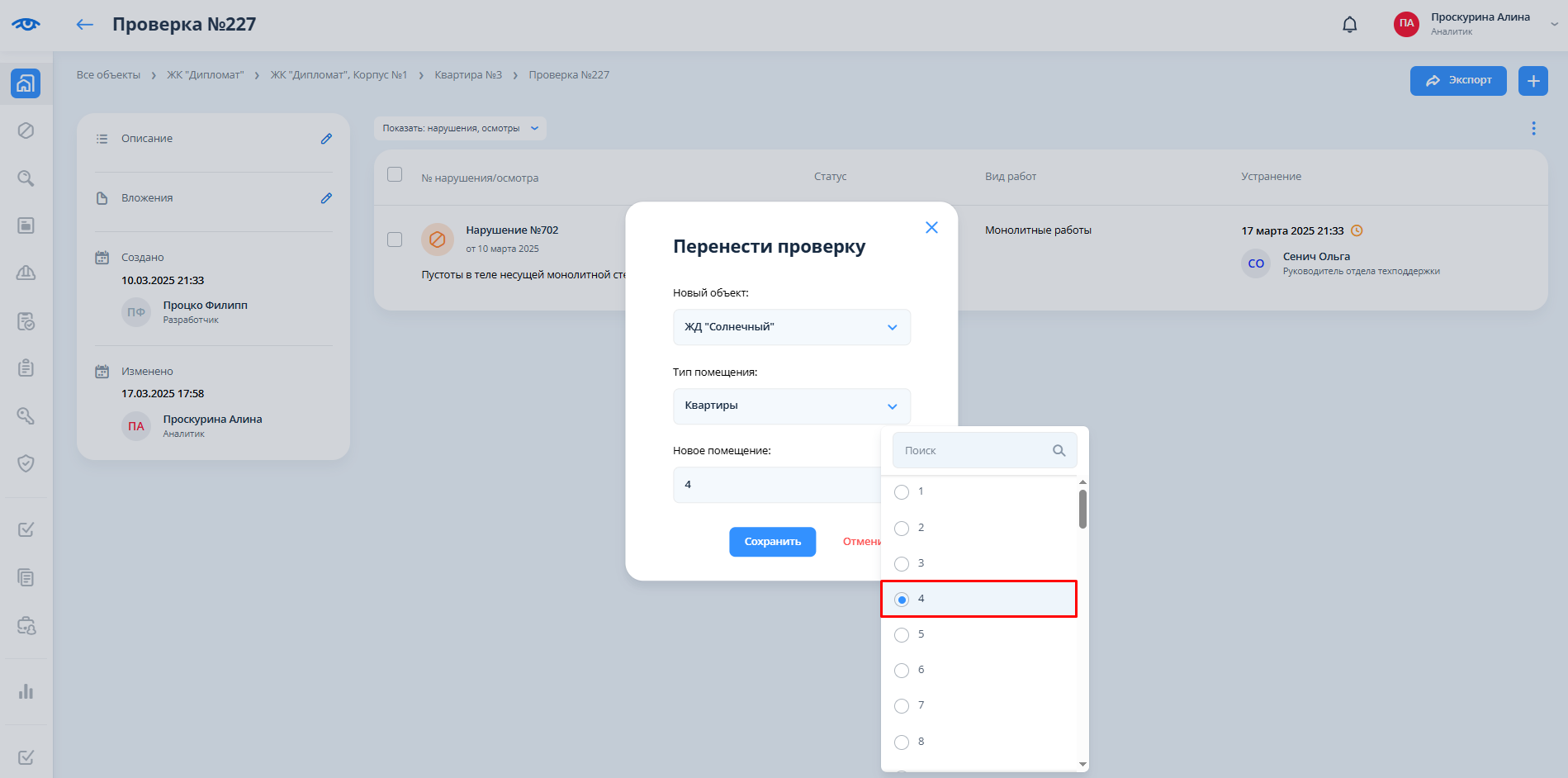Viewport: 1568px width, 778px height.
Task: Select radio option 5 in the room list
Action: pyautogui.click(x=902, y=635)
